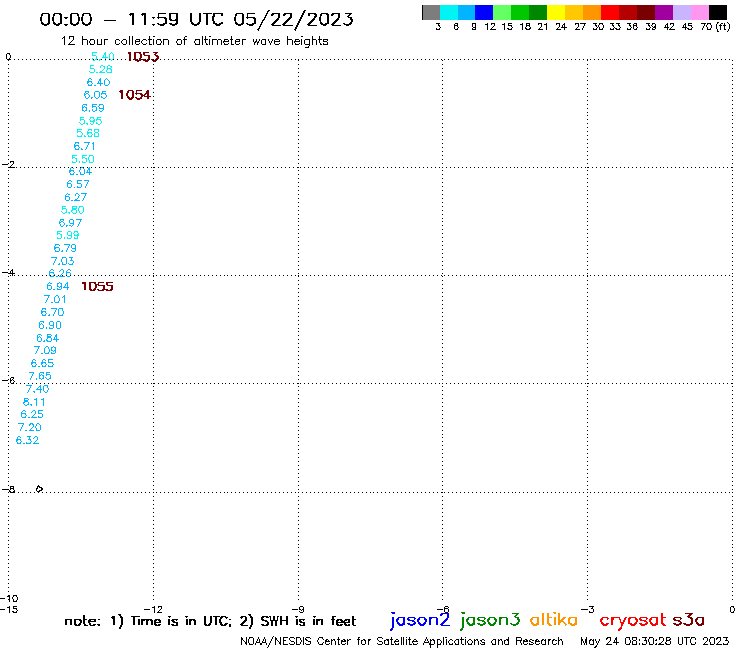Image resolution: width=740 pixels, height=650 pixels.
Task: Click the -4 latitude axis label
Action: (8, 272)
